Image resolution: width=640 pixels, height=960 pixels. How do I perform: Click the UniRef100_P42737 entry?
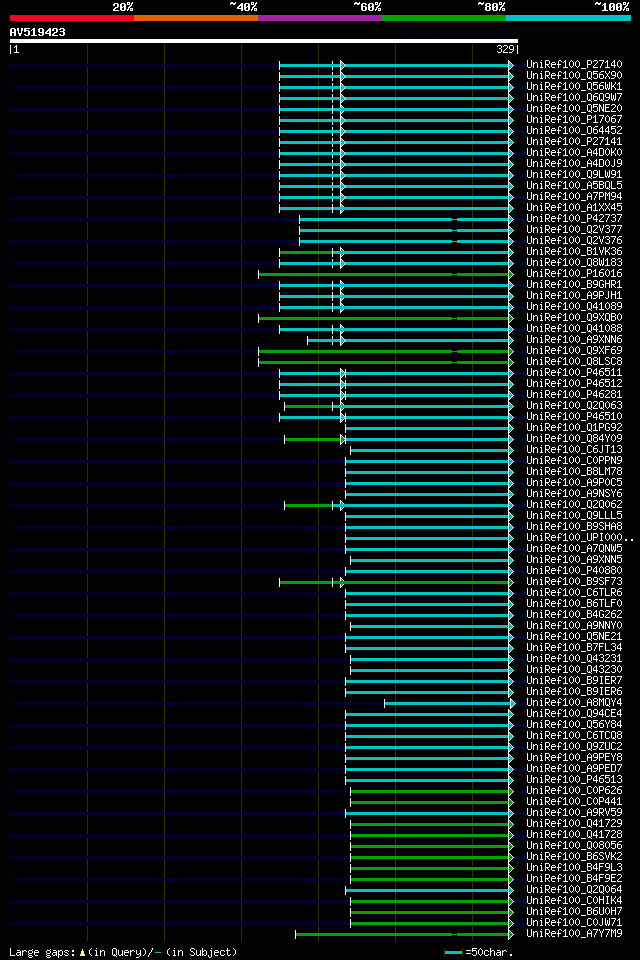[x=574, y=219]
